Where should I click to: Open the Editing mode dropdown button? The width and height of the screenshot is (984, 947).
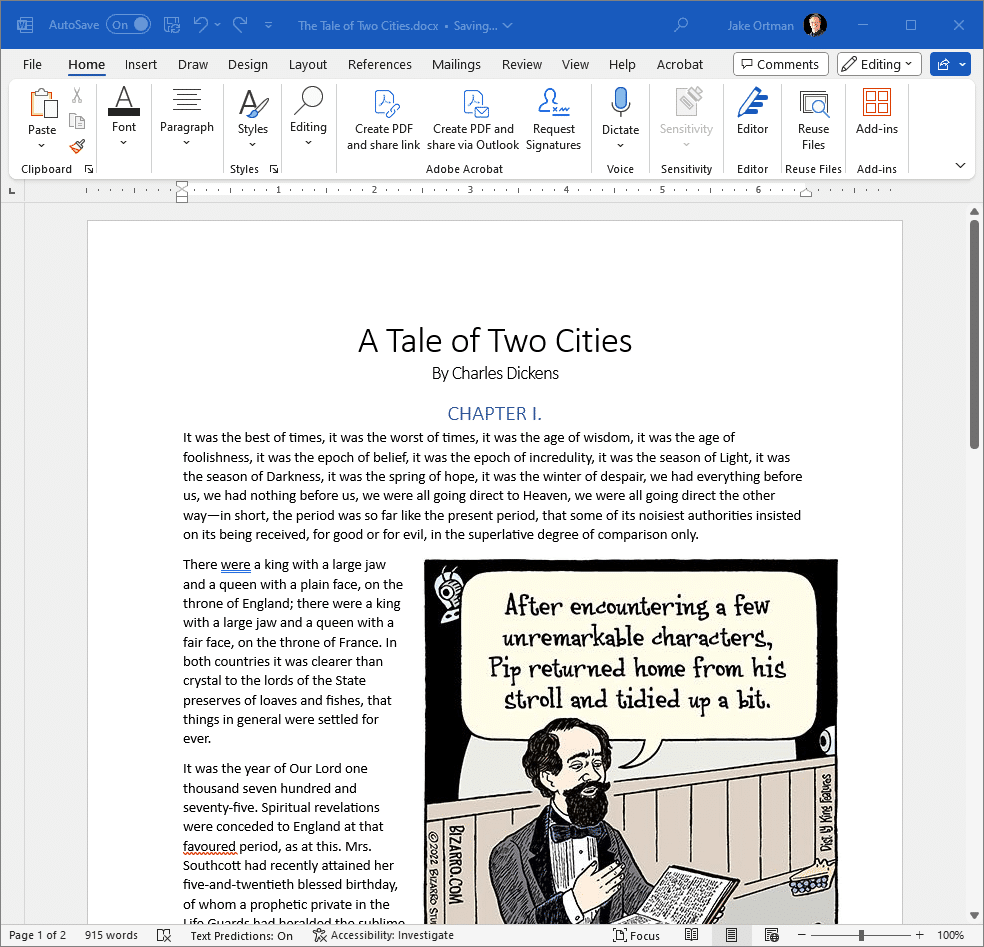[x=879, y=64]
